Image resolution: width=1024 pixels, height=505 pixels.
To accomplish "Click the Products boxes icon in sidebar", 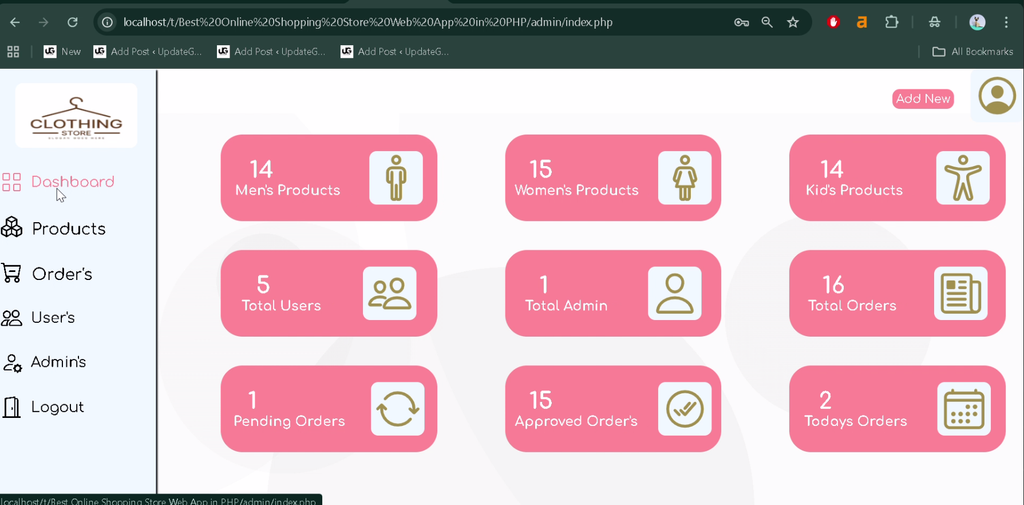I will coord(11,227).
